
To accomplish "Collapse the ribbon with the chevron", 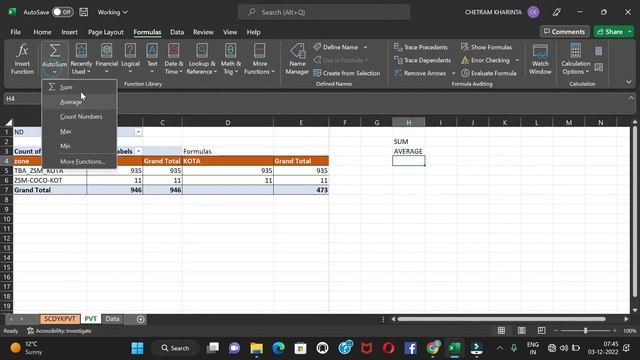I will click(x=629, y=82).
